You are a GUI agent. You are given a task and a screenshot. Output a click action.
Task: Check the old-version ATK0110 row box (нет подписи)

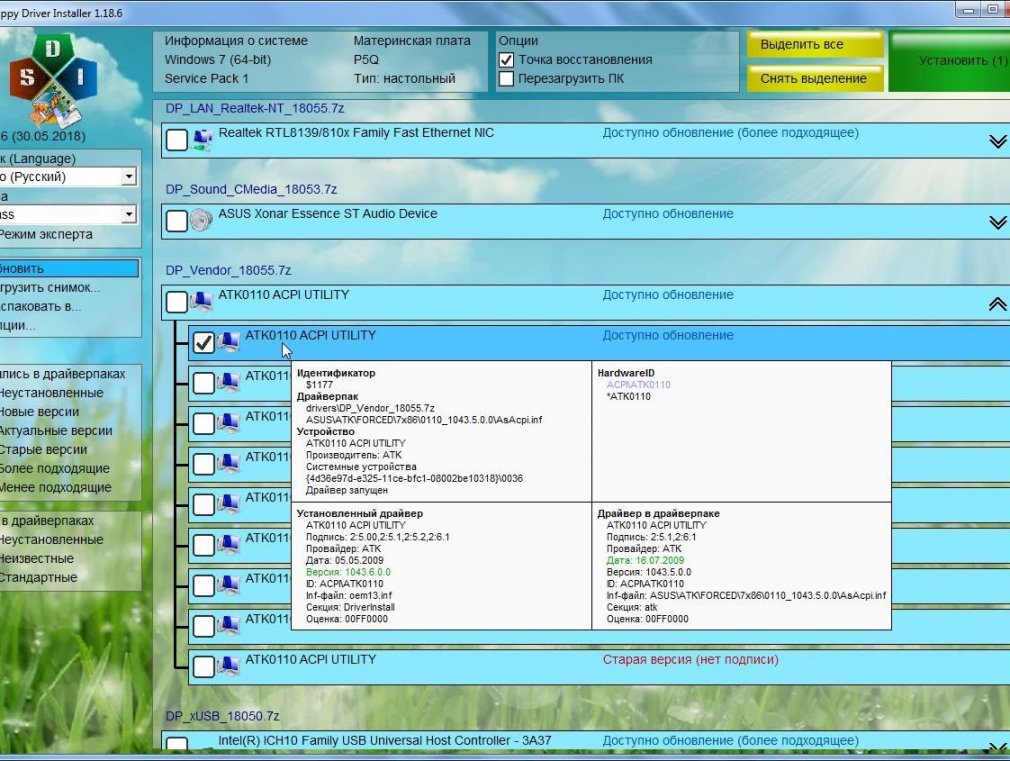[204, 666]
